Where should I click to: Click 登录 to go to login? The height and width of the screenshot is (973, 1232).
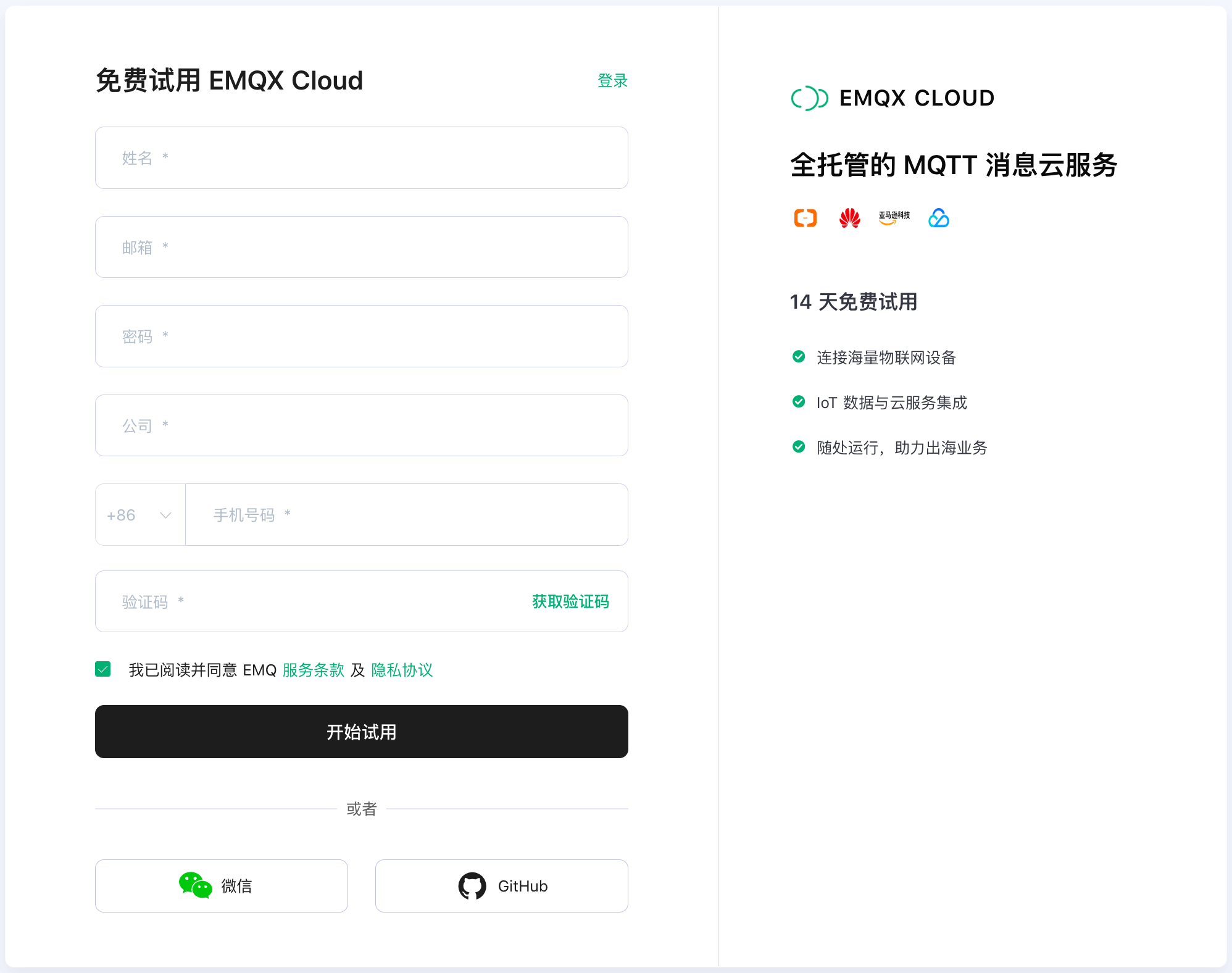point(612,80)
